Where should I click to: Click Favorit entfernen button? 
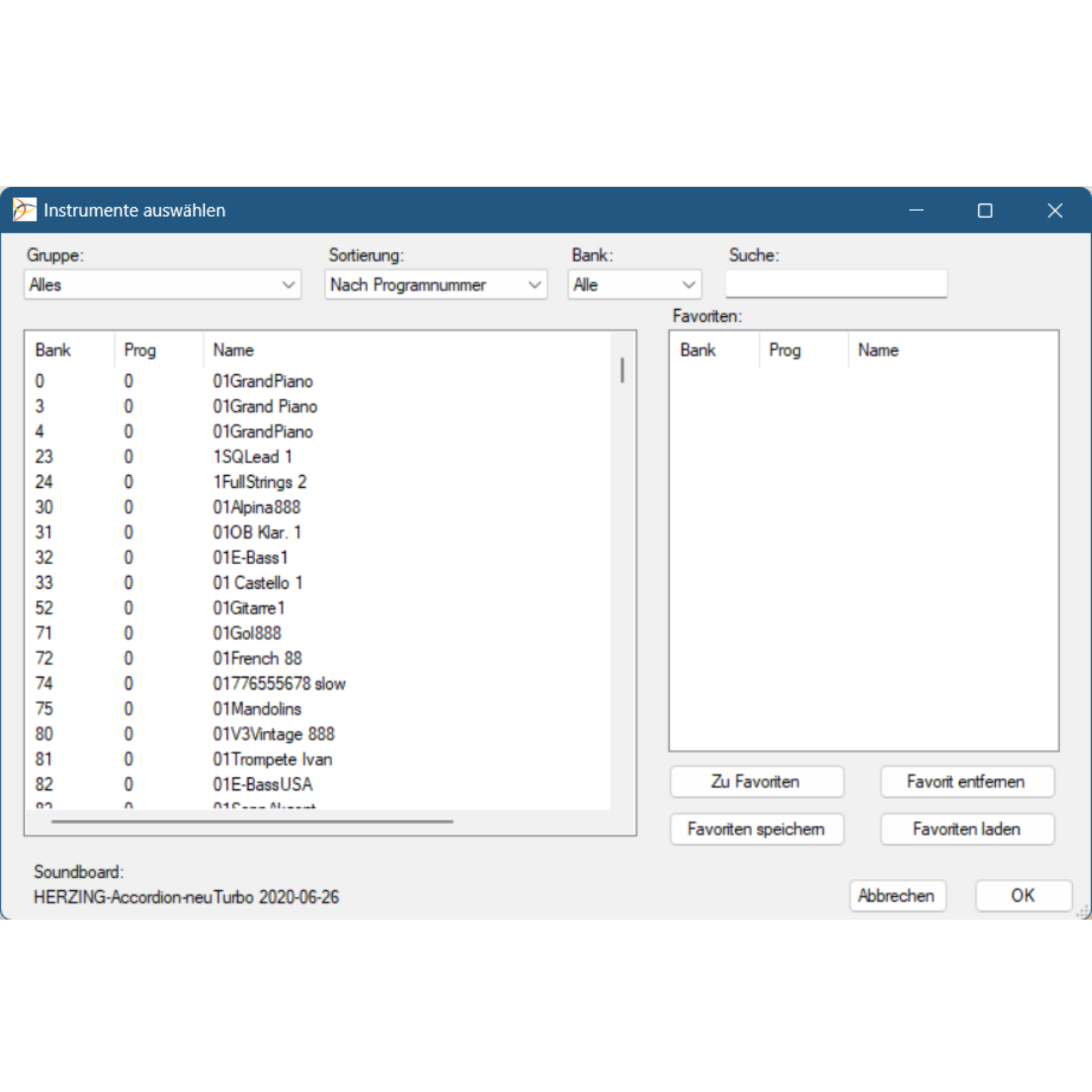point(966,782)
